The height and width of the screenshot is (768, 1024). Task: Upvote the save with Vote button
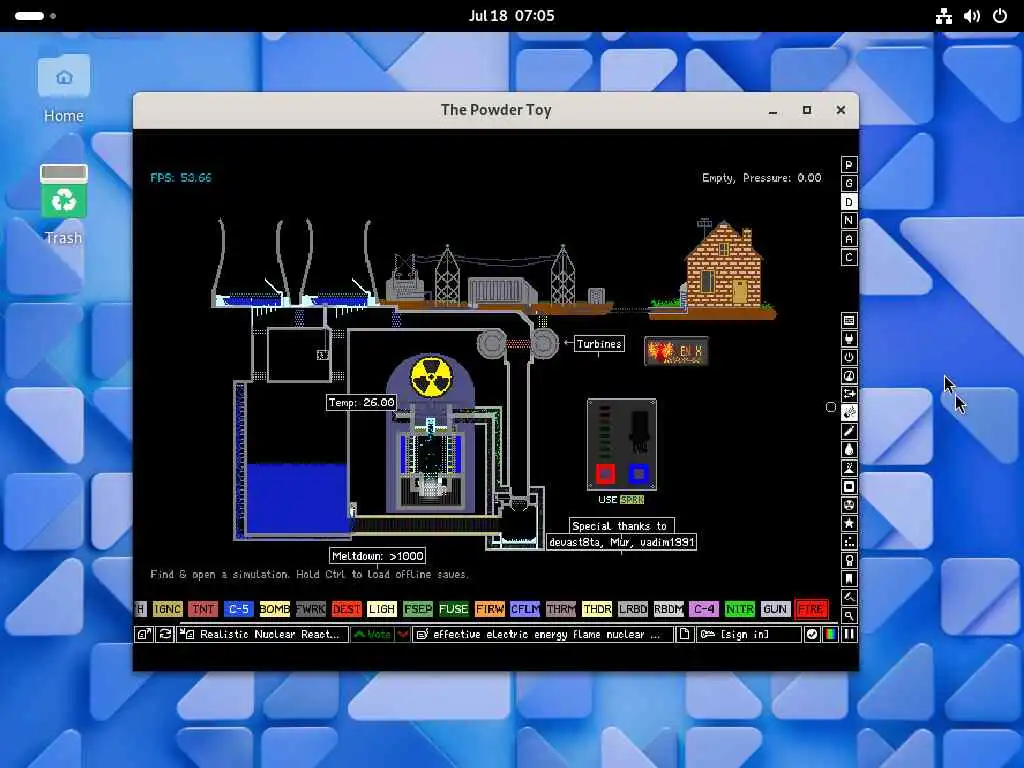click(373, 634)
